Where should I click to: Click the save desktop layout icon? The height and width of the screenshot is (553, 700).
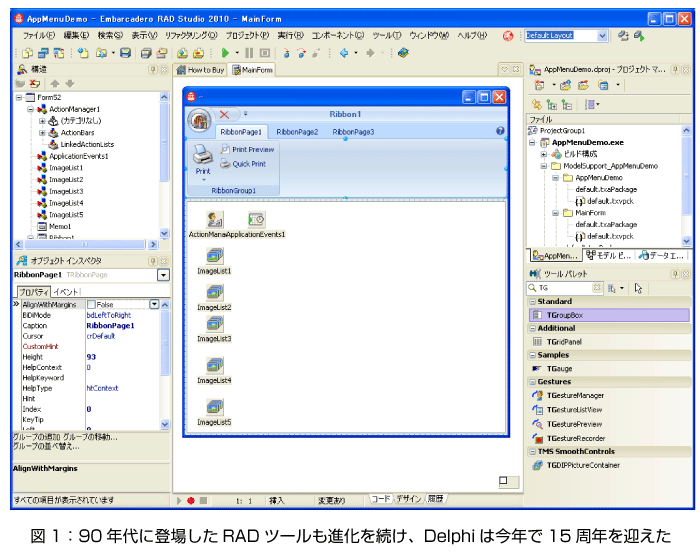[623, 36]
